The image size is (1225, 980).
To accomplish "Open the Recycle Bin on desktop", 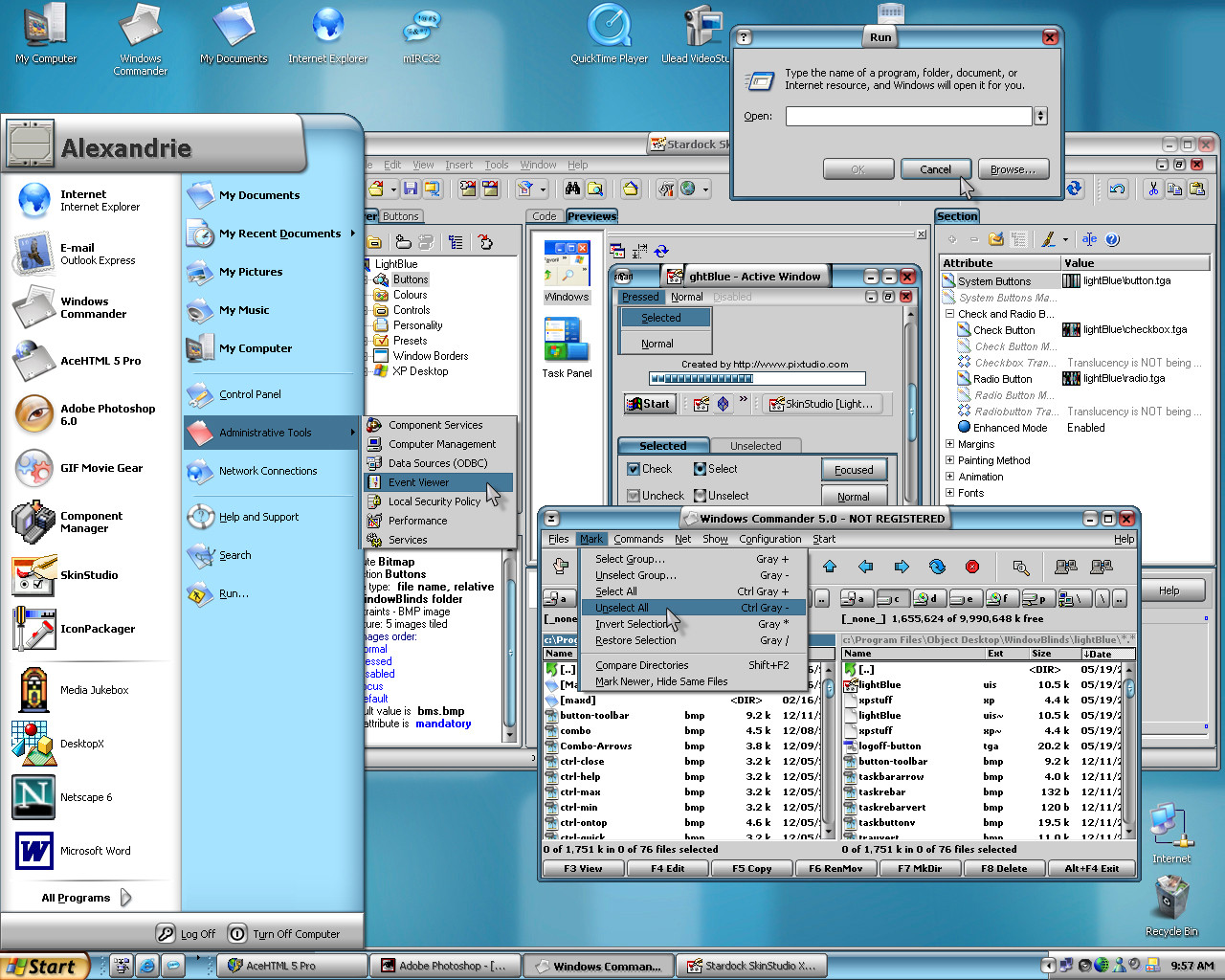I will pyautogui.click(x=1171, y=904).
